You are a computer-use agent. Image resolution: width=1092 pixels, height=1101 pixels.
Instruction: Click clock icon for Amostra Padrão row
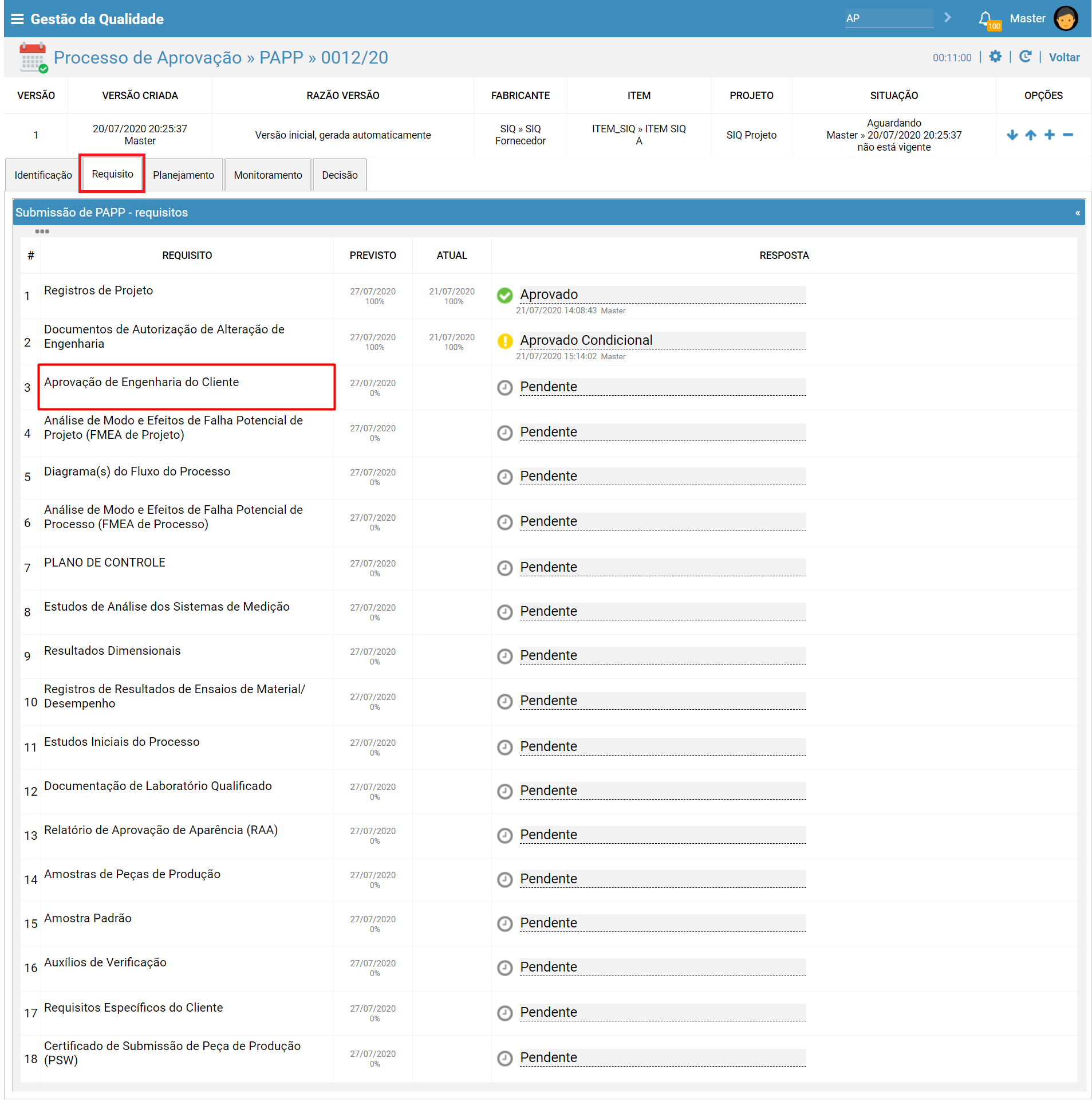point(504,923)
